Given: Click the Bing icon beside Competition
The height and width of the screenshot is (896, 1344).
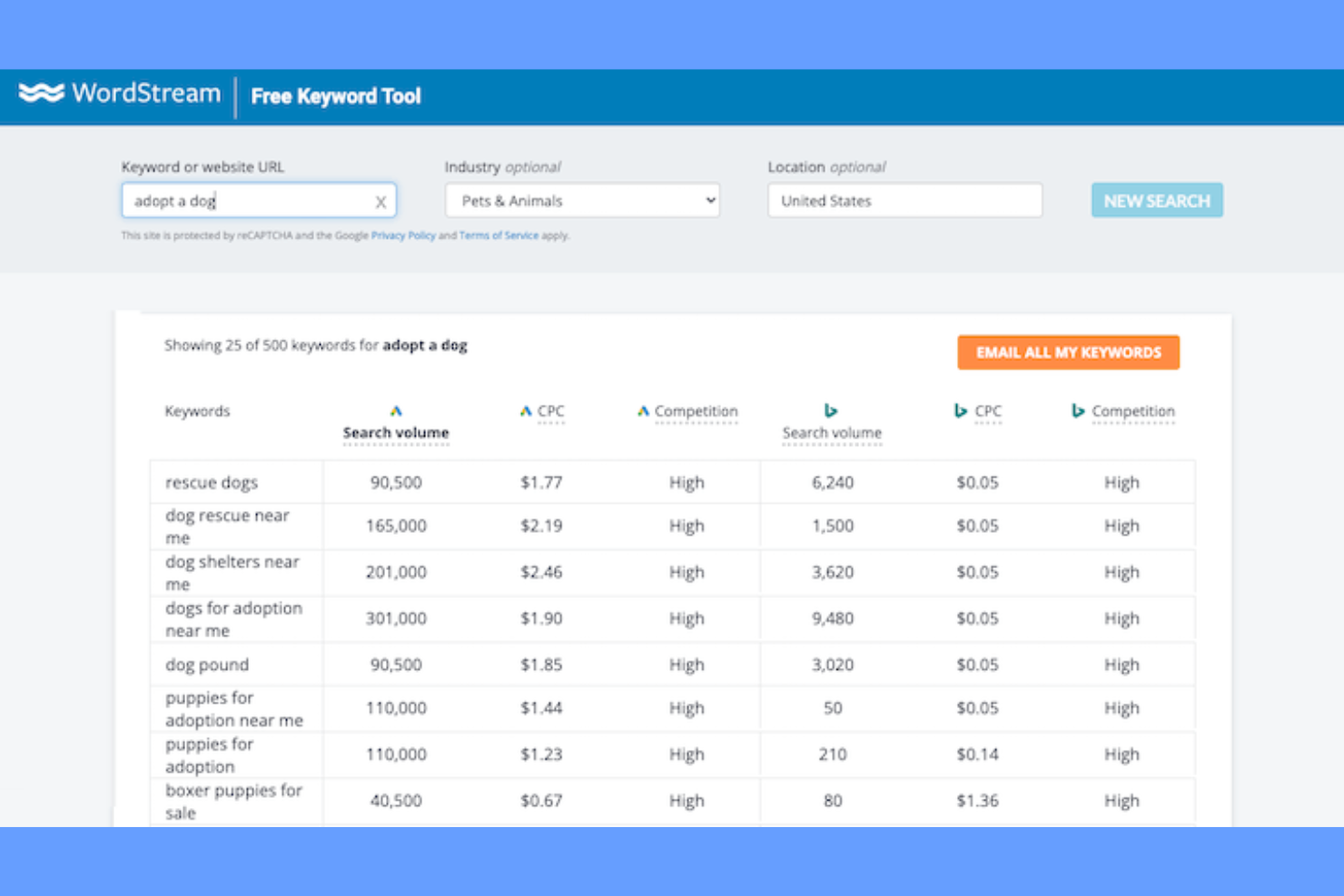Looking at the screenshot, I should (1078, 411).
